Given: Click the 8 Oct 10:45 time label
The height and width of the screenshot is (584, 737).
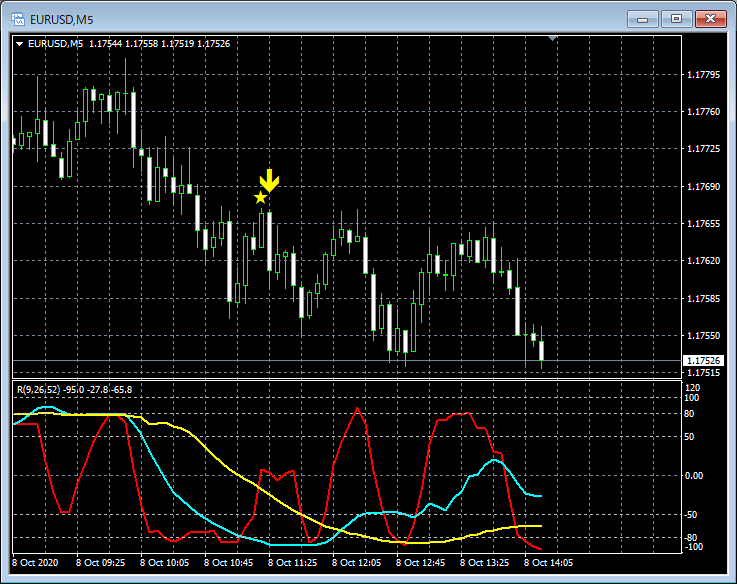Looking at the screenshot, I should (x=228, y=562).
